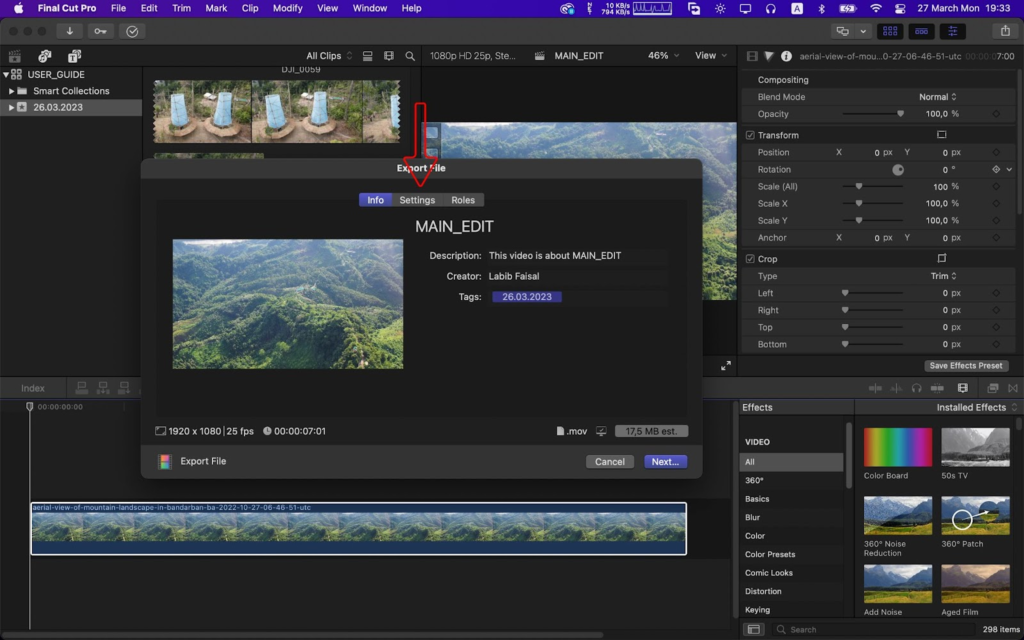This screenshot has width=1024, height=640.
Task: Expand 26.03.2023 event triangle
Action: pyautogui.click(x=11, y=107)
